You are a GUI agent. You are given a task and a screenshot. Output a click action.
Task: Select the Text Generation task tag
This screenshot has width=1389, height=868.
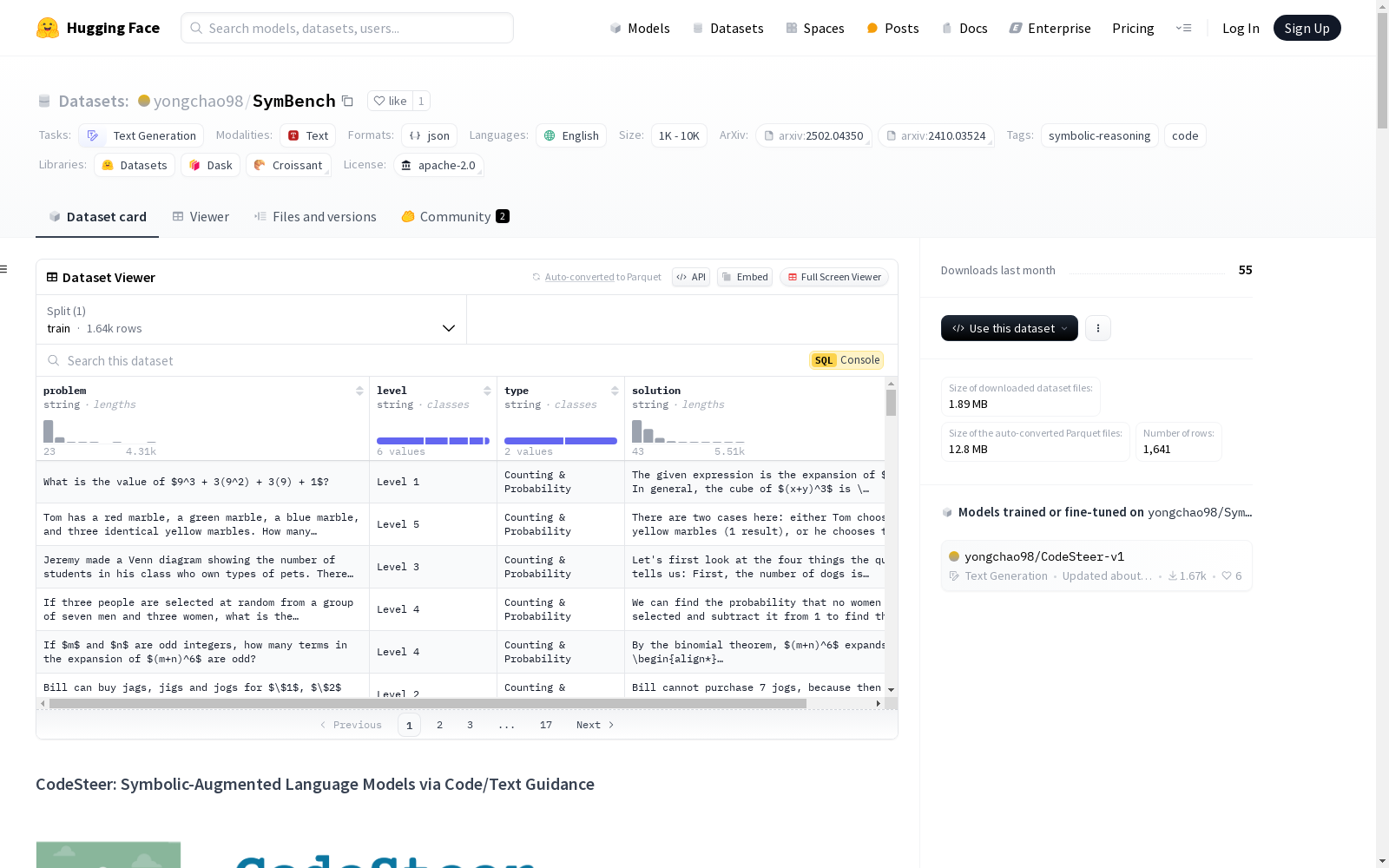[142, 135]
